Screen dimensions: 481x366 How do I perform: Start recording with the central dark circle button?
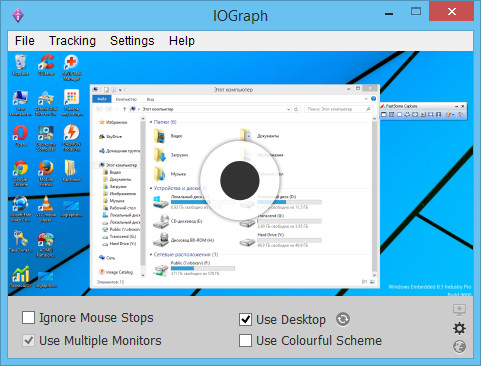point(240,180)
